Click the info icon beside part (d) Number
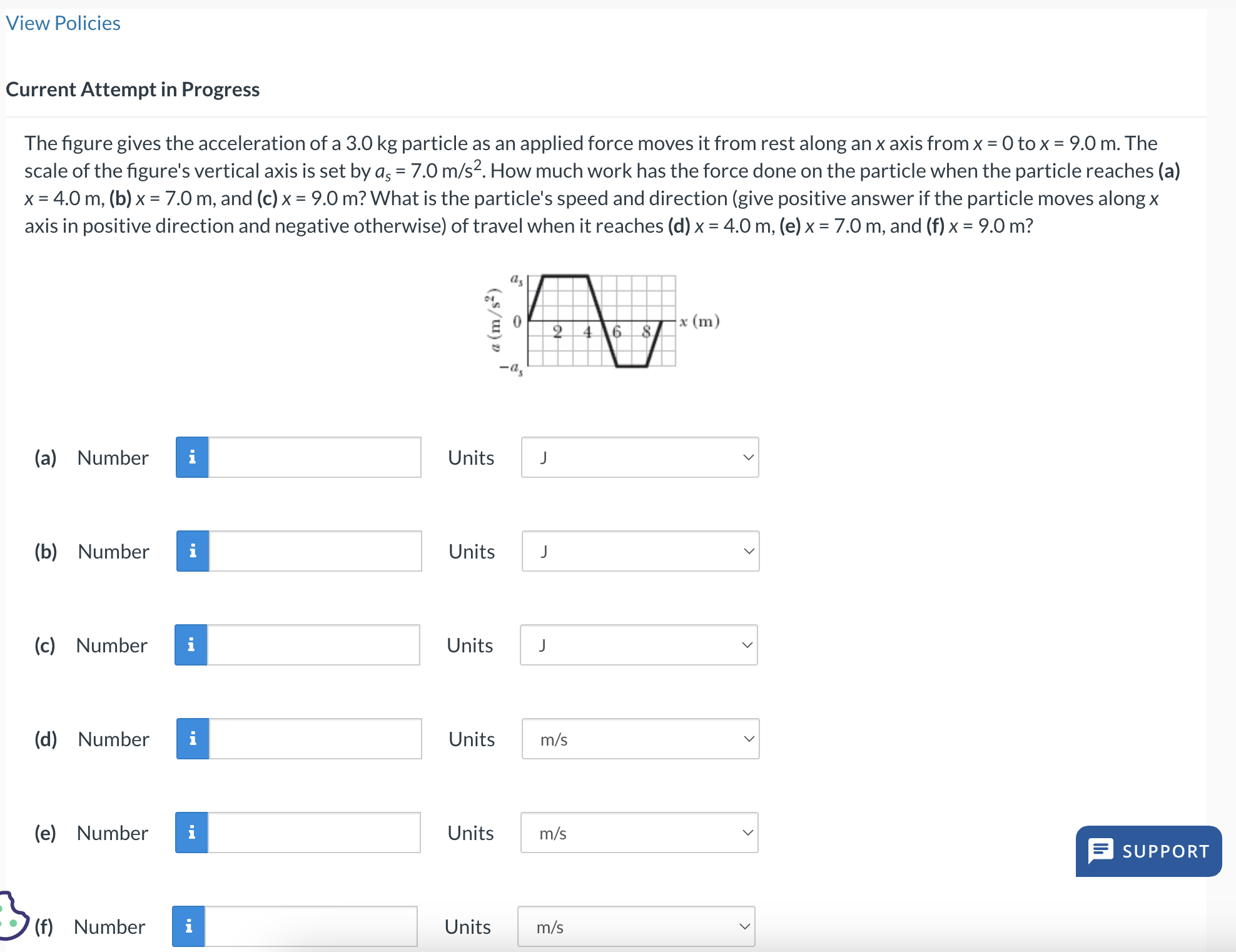Screen dimensions: 1236x952 (191, 739)
